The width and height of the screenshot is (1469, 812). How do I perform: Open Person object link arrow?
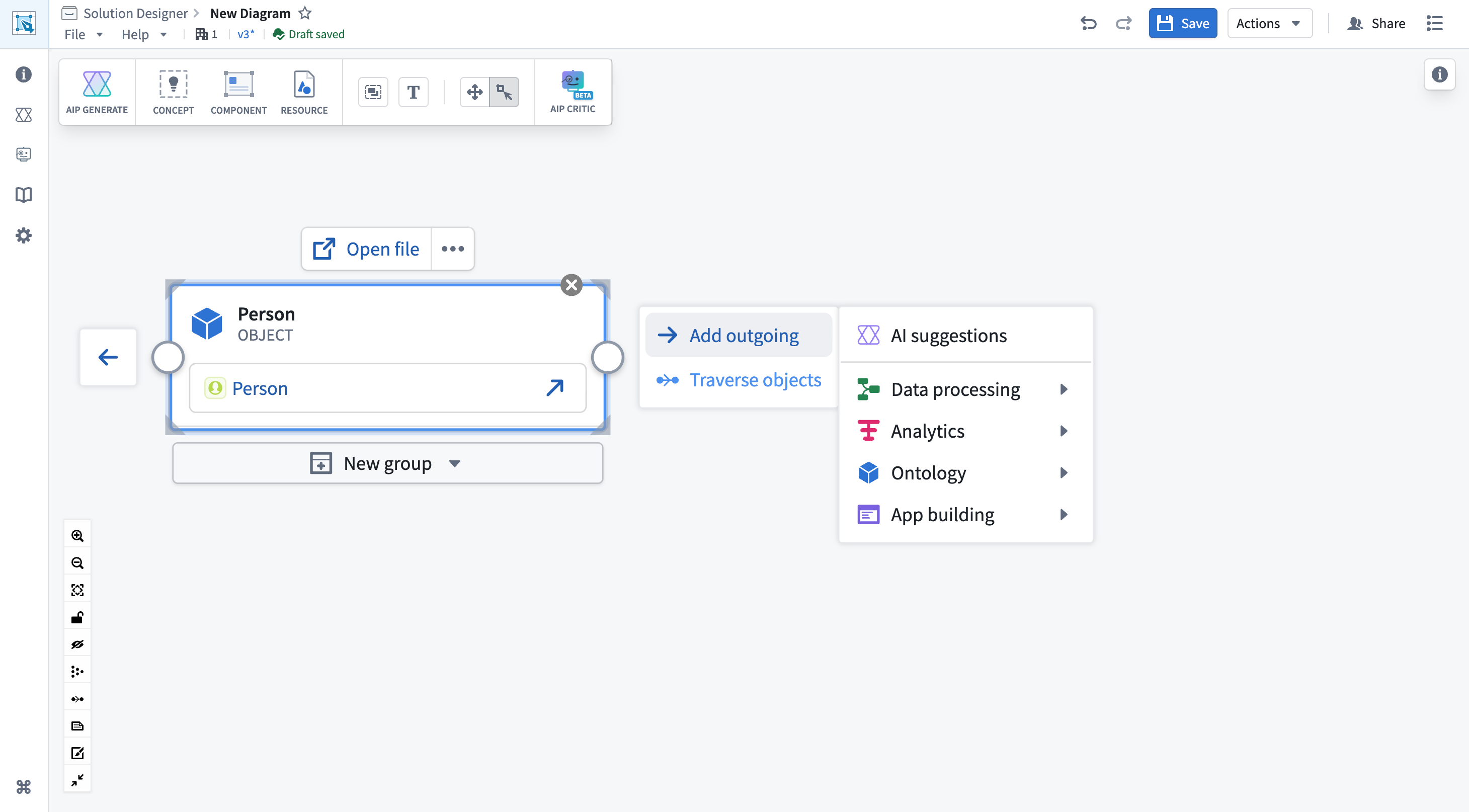[x=555, y=388]
